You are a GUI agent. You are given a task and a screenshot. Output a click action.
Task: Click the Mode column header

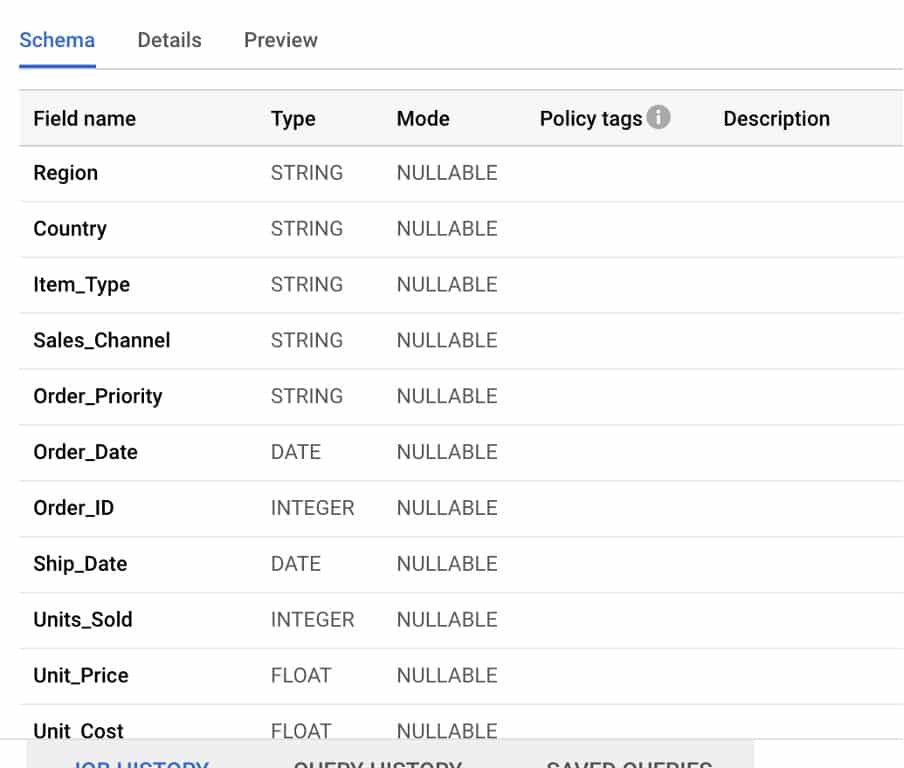[x=422, y=118]
